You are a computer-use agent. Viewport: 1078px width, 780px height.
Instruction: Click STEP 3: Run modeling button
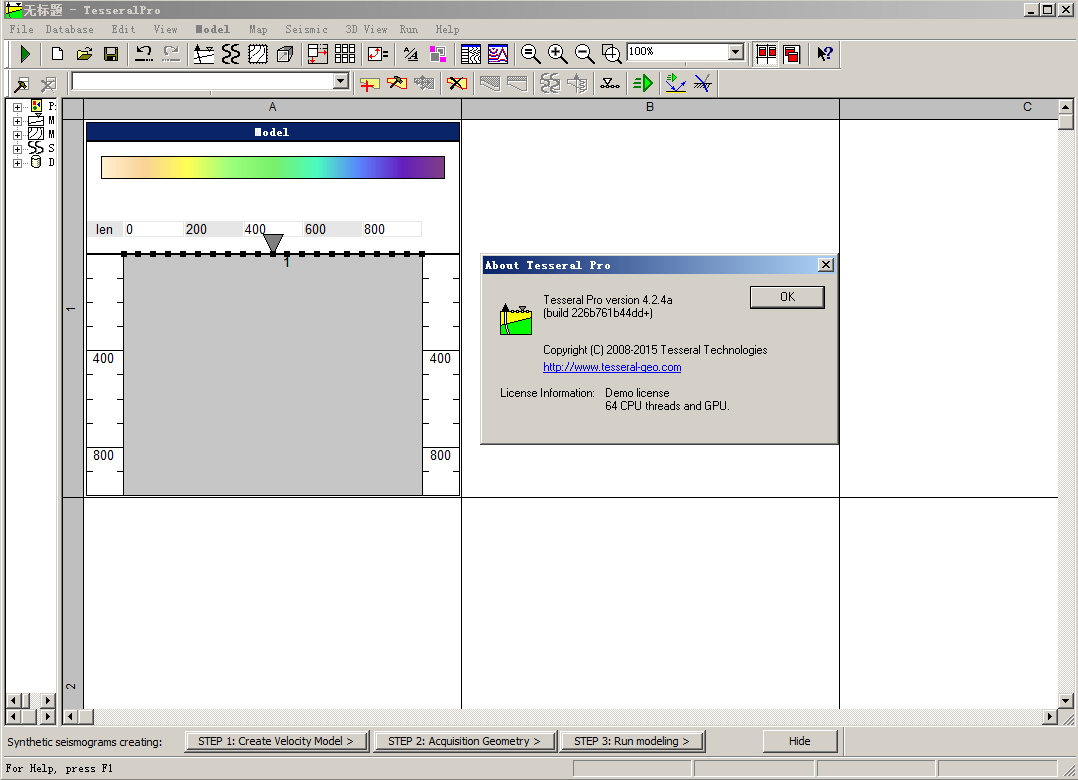(632, 741)
